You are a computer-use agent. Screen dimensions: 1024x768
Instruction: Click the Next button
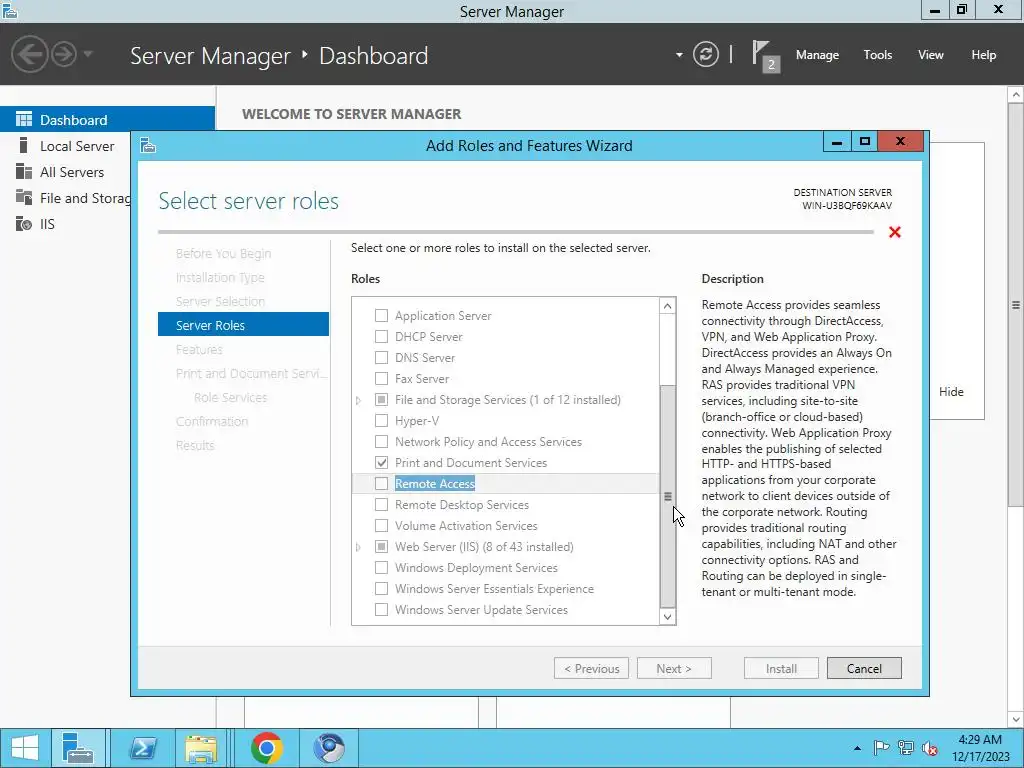674,668
